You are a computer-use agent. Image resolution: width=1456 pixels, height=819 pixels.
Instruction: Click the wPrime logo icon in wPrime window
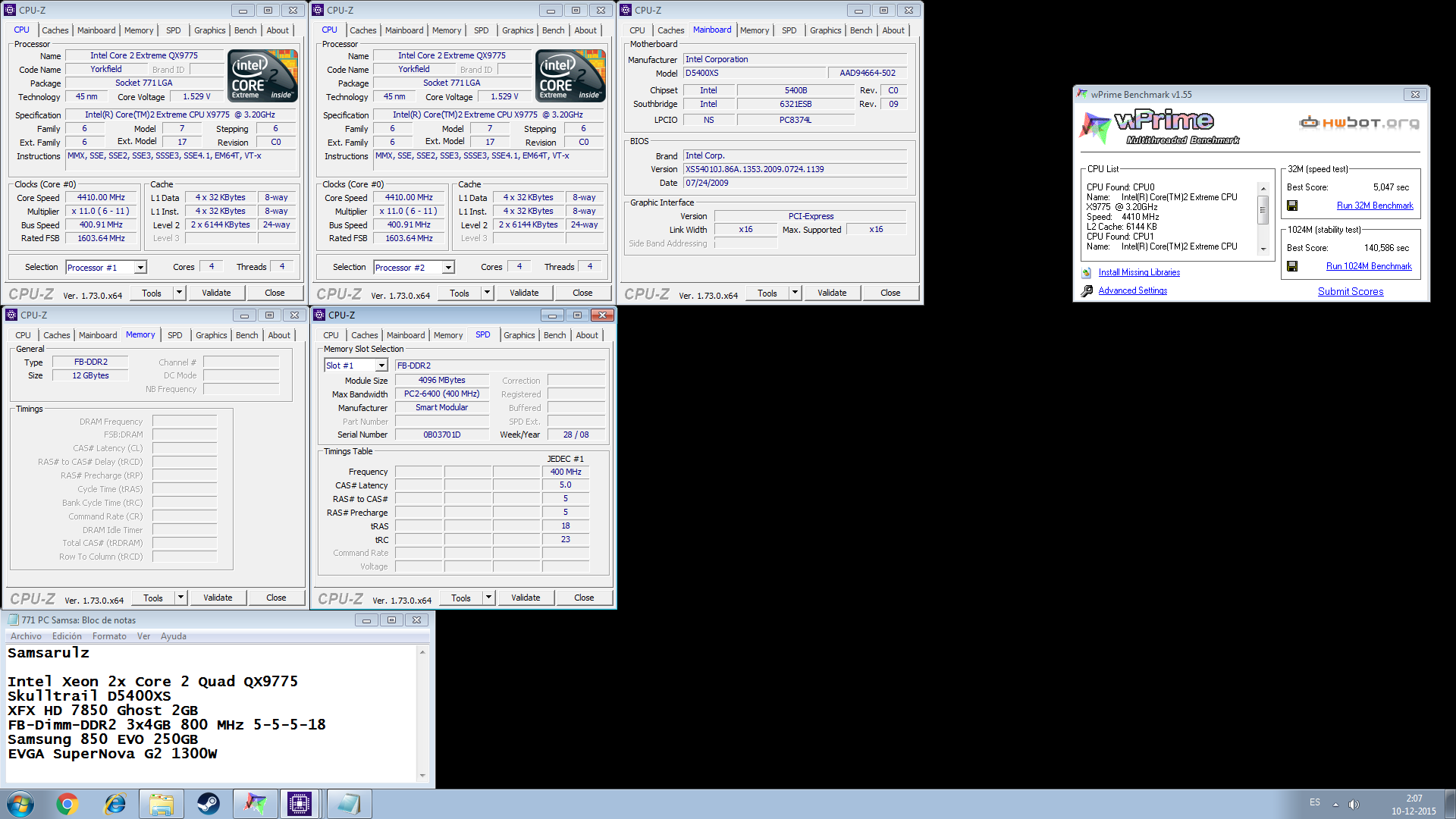1094,127
